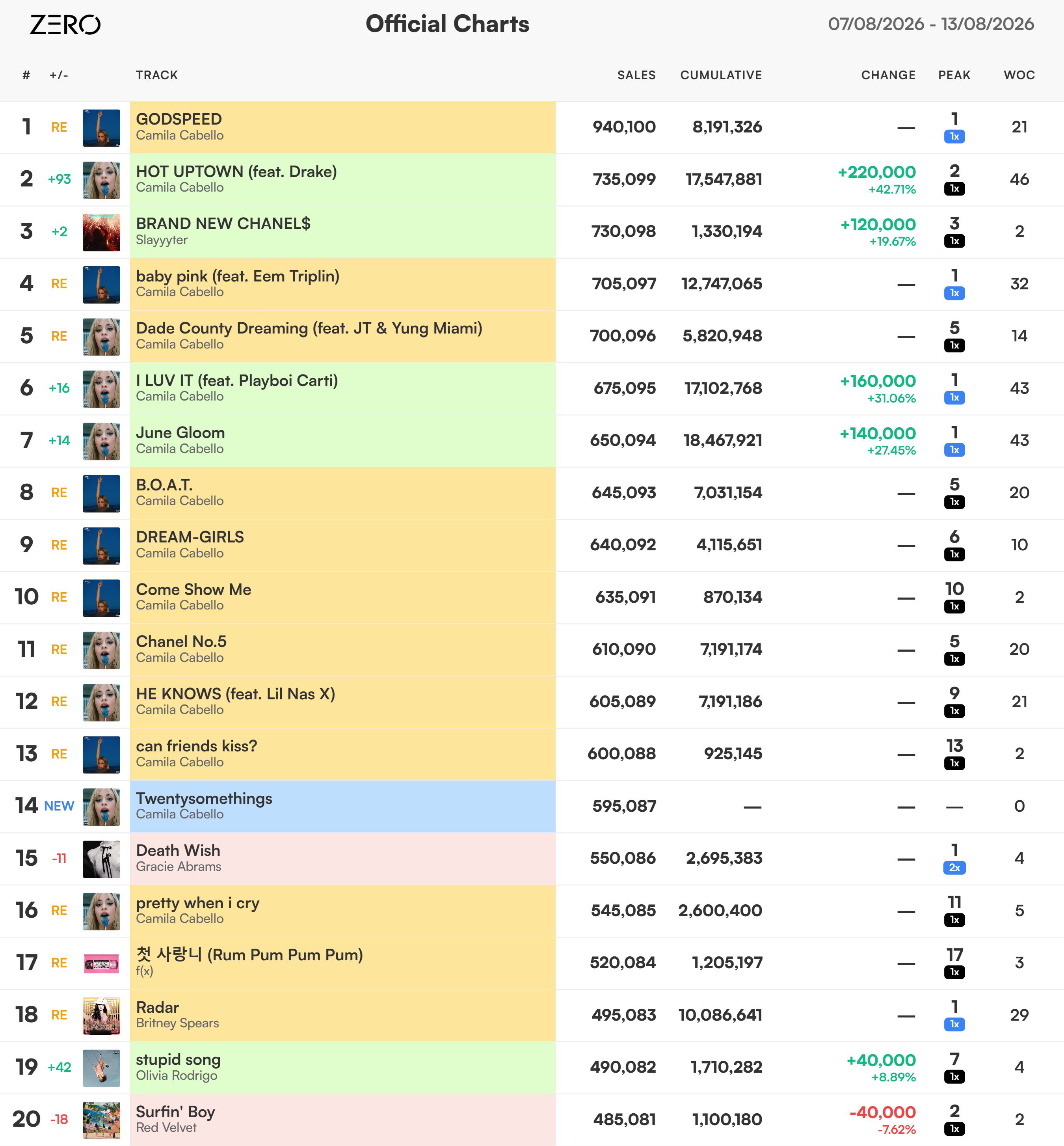This screenshot has height=1146, width=1064.
Task: Click Radar Blackout album cover
Action: 101,1016
